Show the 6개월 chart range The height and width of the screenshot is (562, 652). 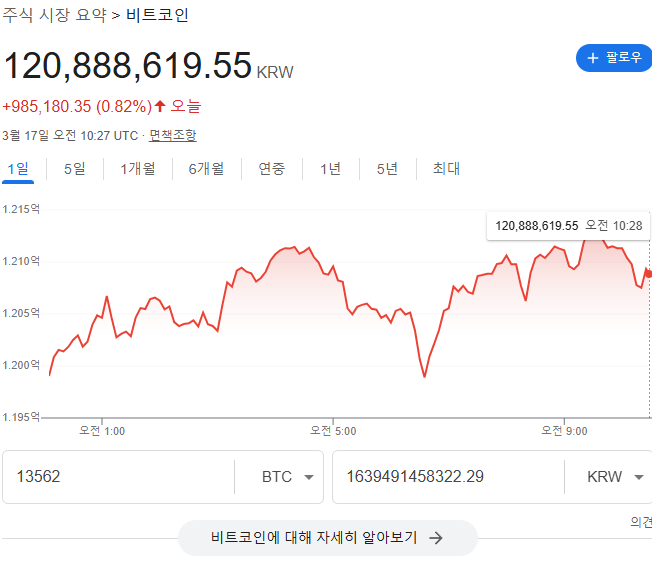[206, 169]
